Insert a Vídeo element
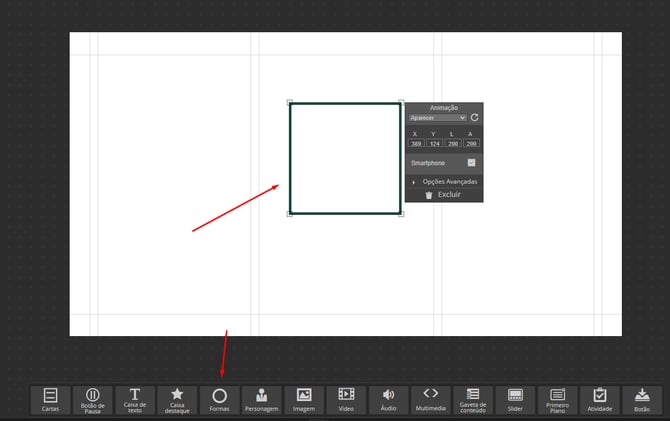This screenshot has width=670, height=421. point(346,400)
